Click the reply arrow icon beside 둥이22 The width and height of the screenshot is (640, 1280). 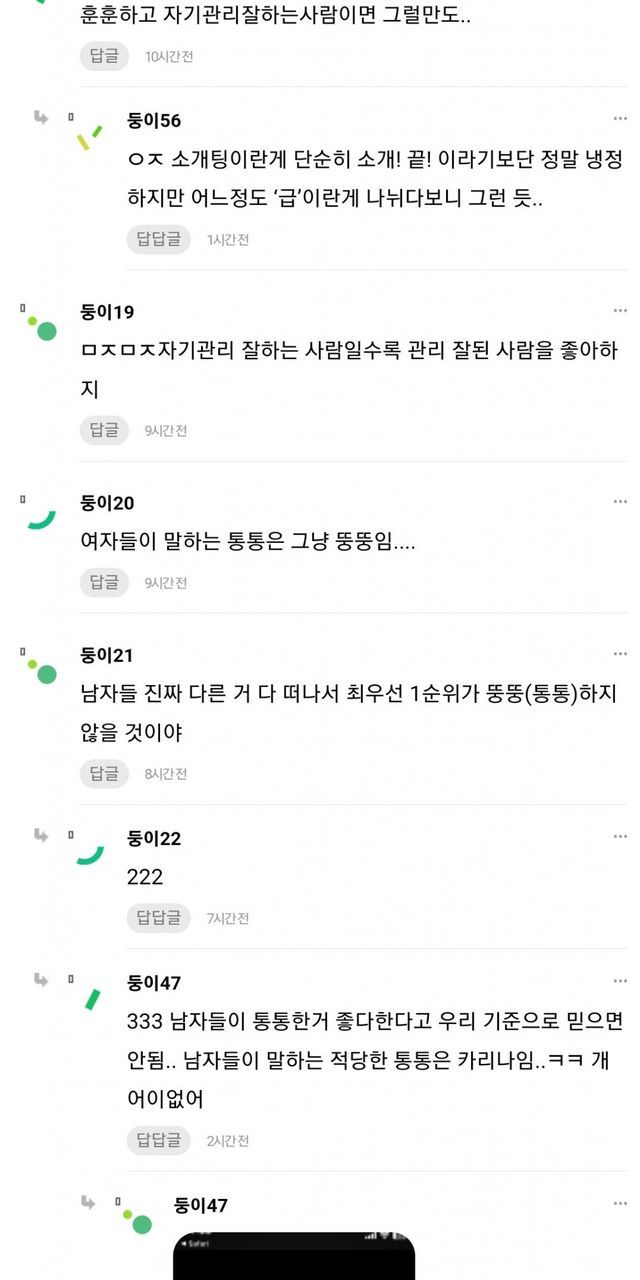pyautogui.click(x=41, y=836)
